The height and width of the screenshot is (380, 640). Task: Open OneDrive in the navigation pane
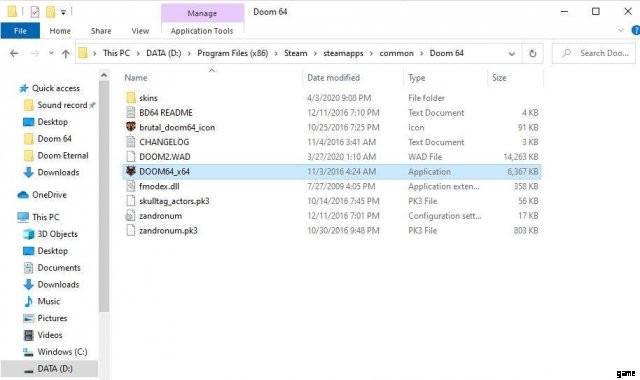point(49,195)
